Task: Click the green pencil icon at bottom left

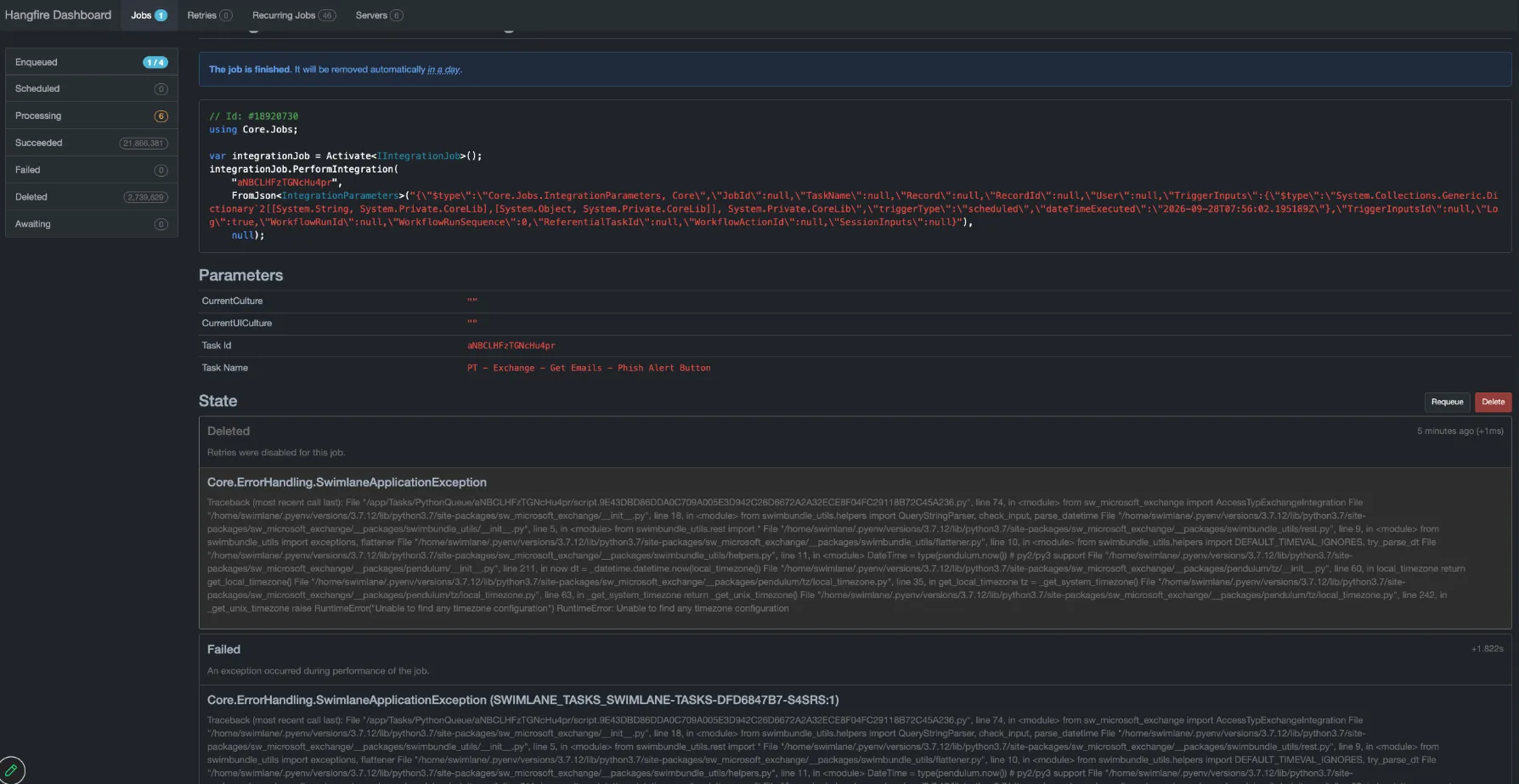Action: point(12,770)
